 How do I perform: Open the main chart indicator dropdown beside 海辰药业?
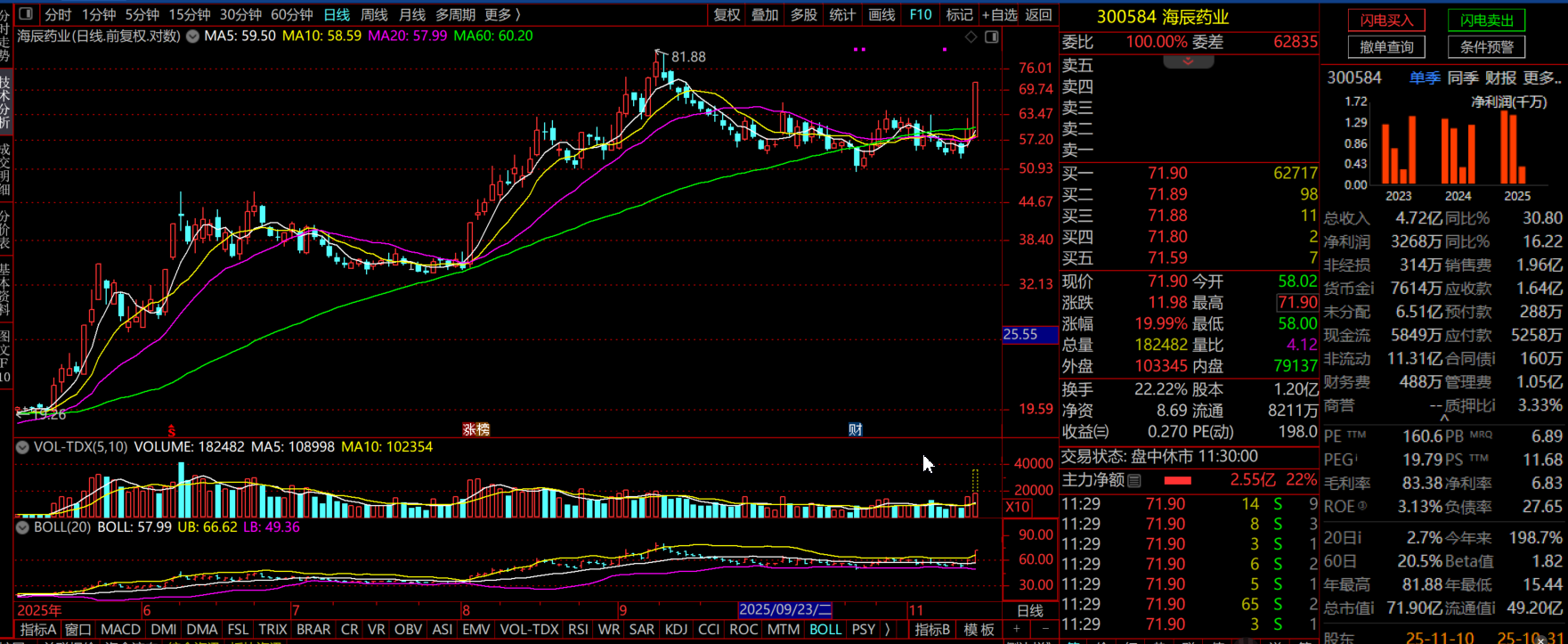[192, 37]
